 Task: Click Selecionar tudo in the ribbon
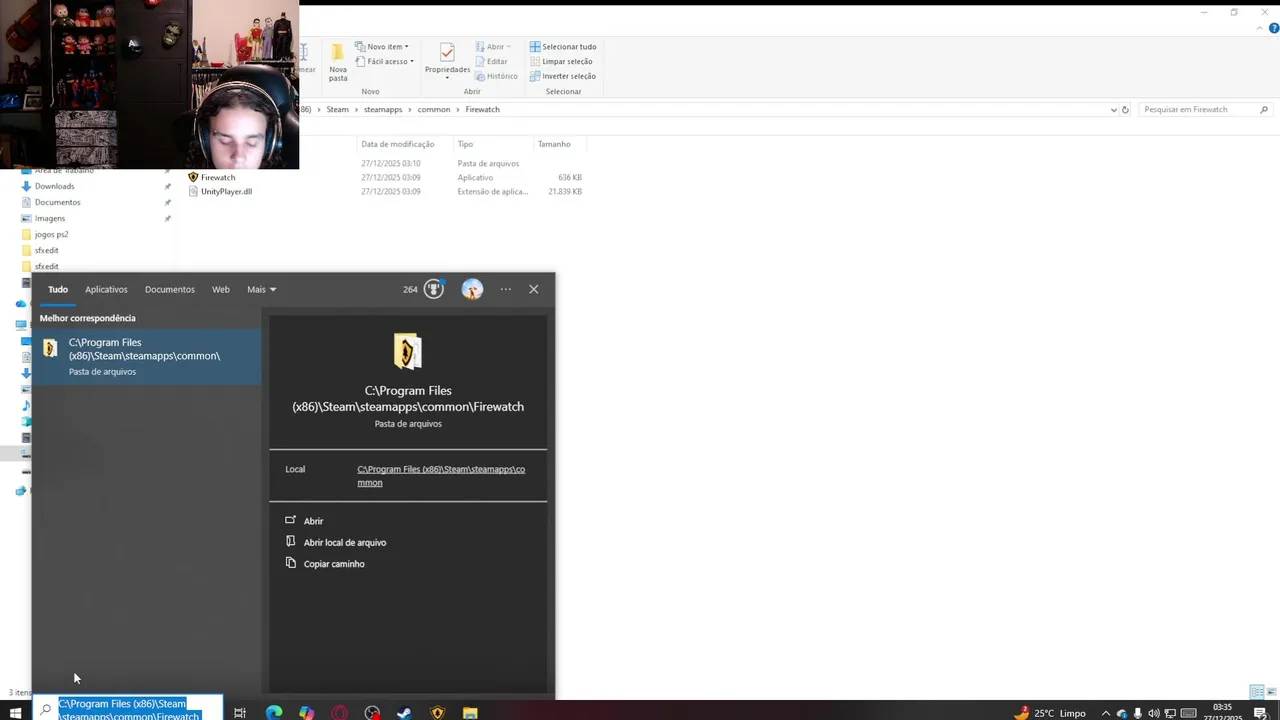pyautogui.click(x=563, y=47)
